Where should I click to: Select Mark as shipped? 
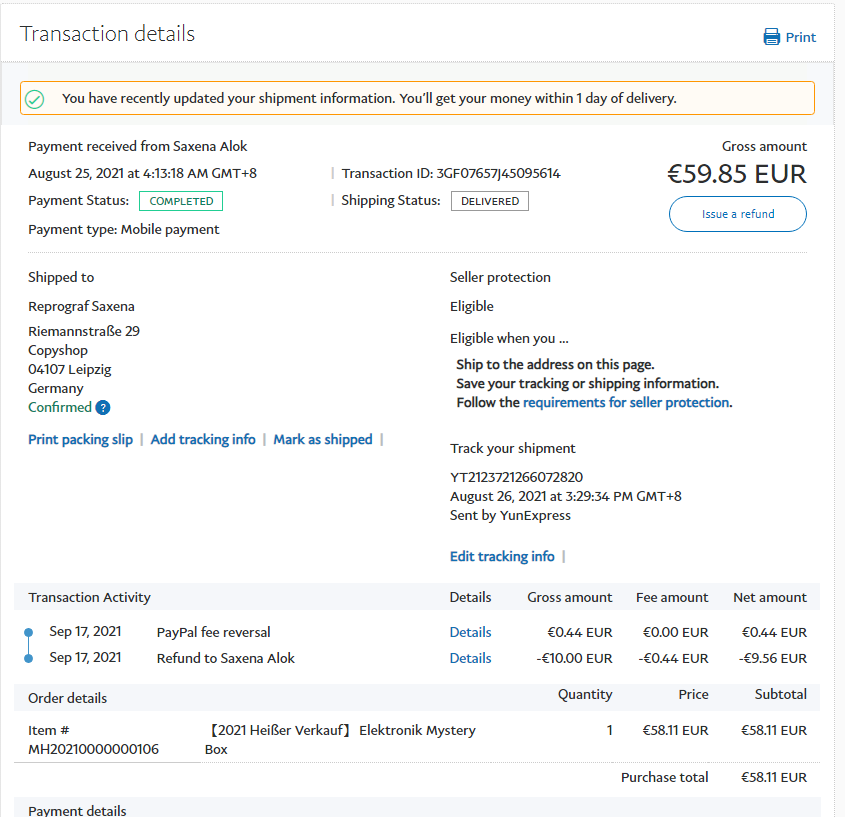tap(322, 439)
